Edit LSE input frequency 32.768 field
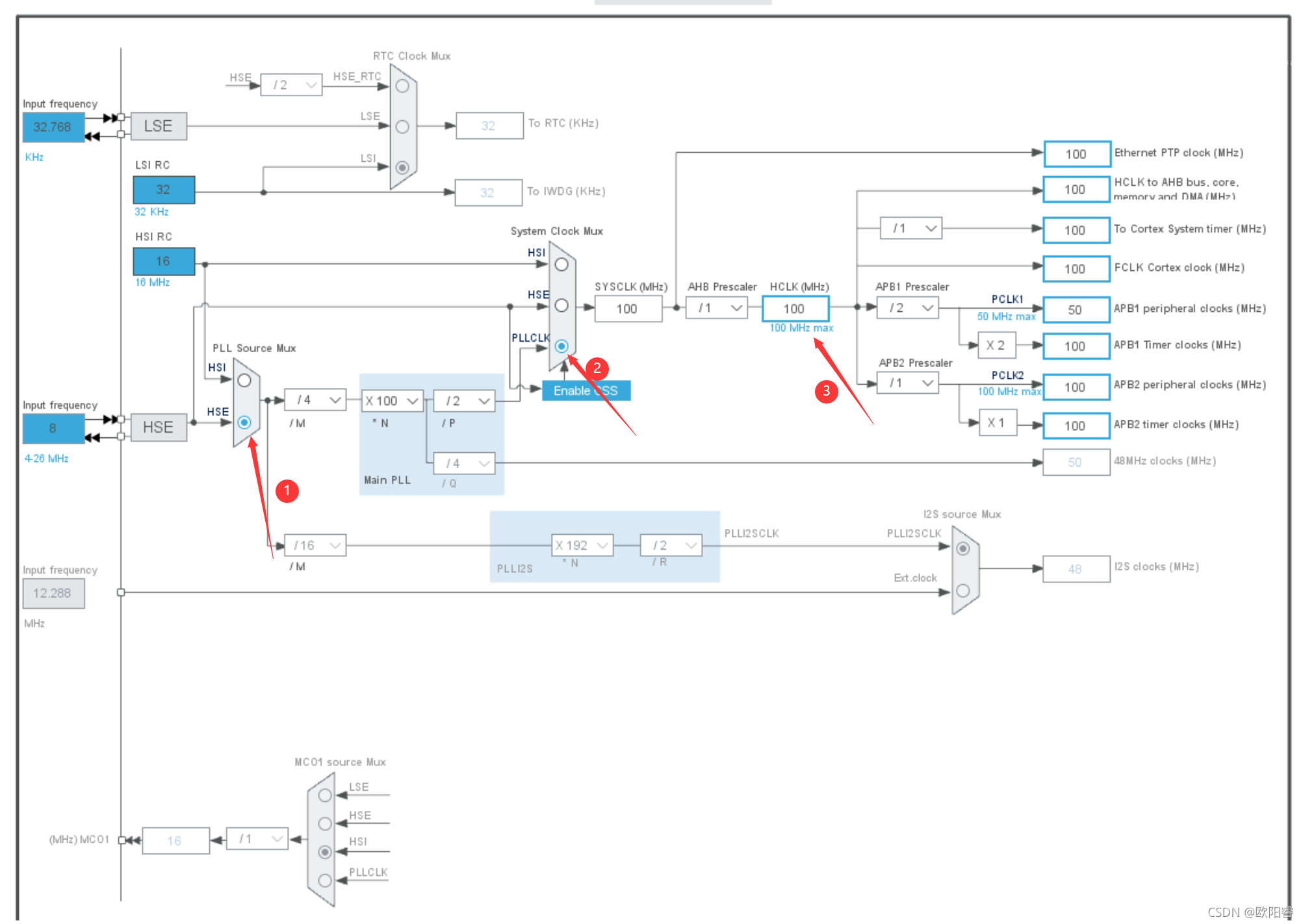The image size is (1303, 924). pos(53,127)
